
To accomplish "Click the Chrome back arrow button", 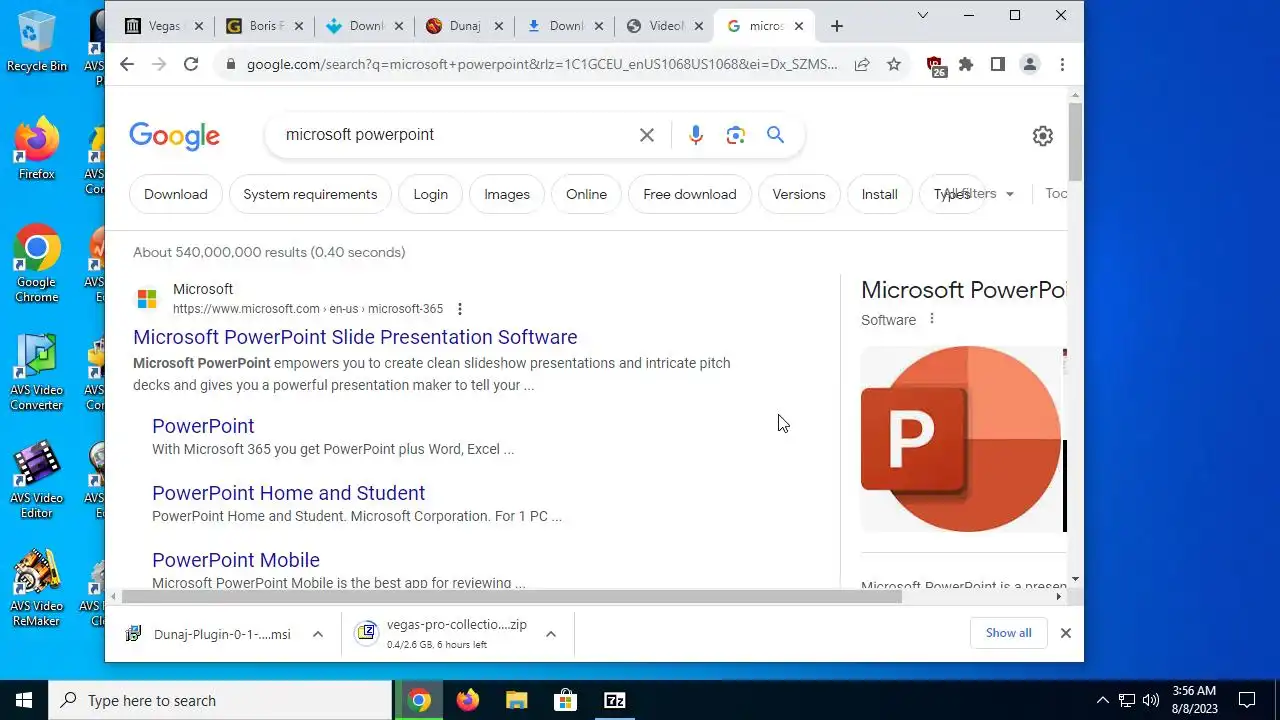I will coord(127,64).
